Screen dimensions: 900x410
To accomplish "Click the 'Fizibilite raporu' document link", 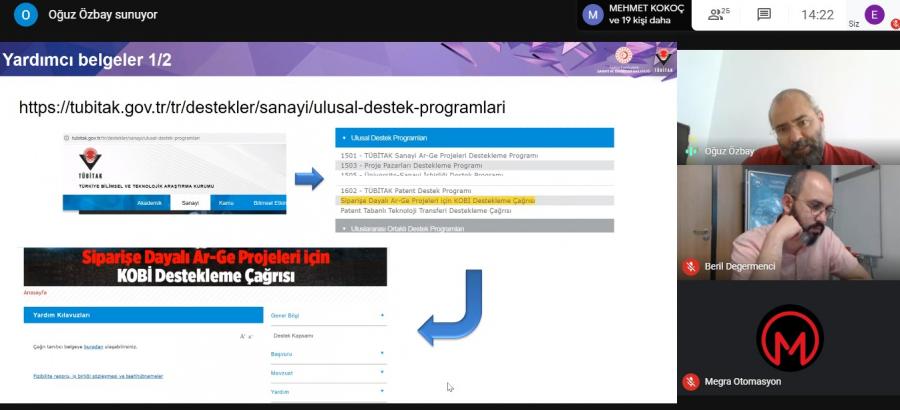I will [x=97, y=376].
